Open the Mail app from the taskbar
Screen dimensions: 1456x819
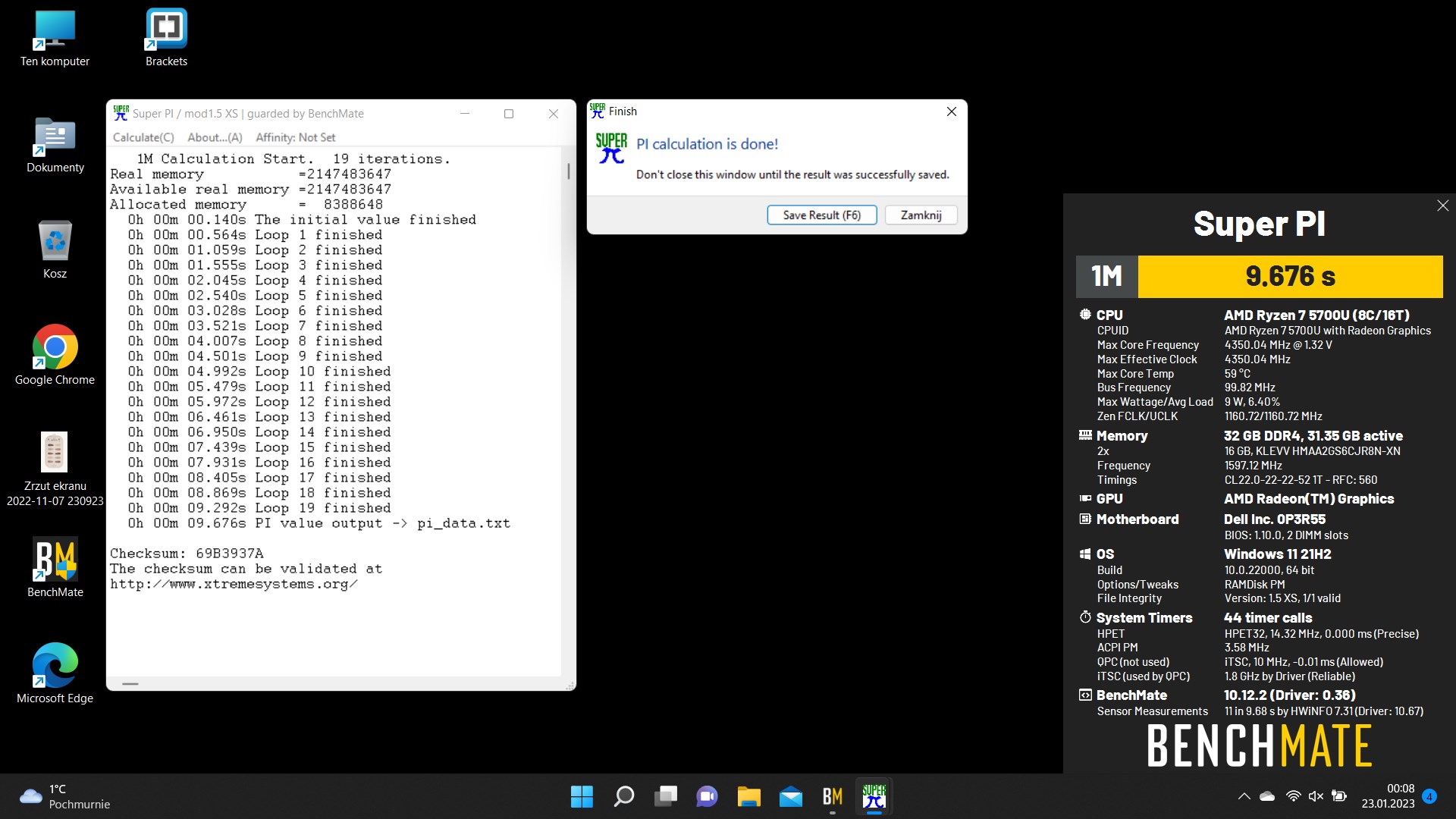790,796
